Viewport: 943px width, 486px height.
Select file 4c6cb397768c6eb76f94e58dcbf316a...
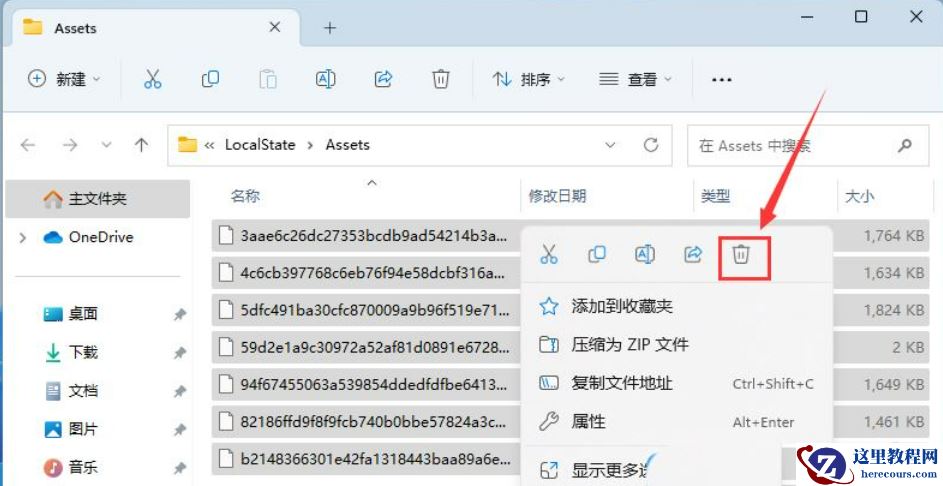[366, 272]
